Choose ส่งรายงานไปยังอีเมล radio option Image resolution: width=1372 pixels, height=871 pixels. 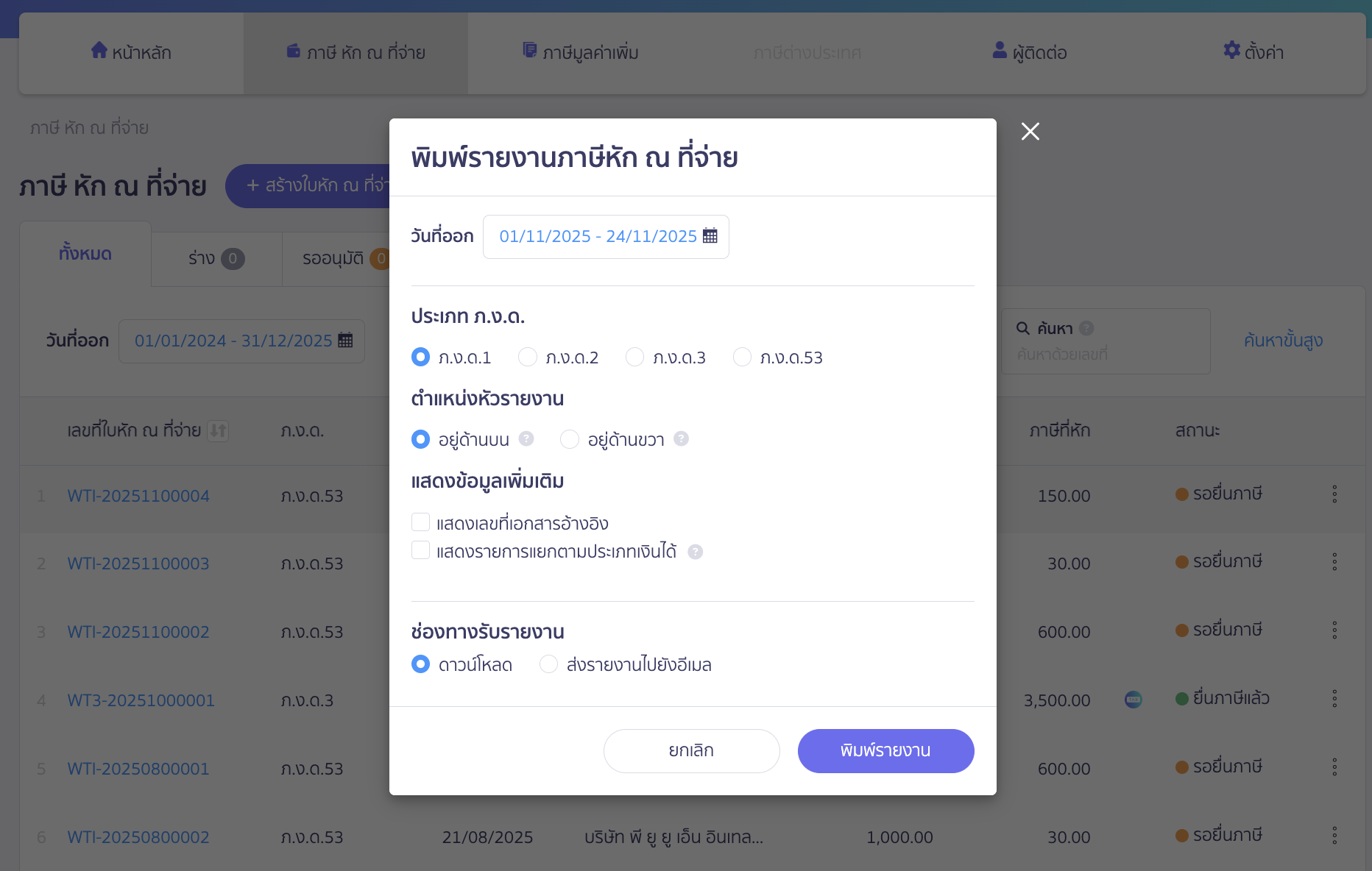click(x=549, y=664)
